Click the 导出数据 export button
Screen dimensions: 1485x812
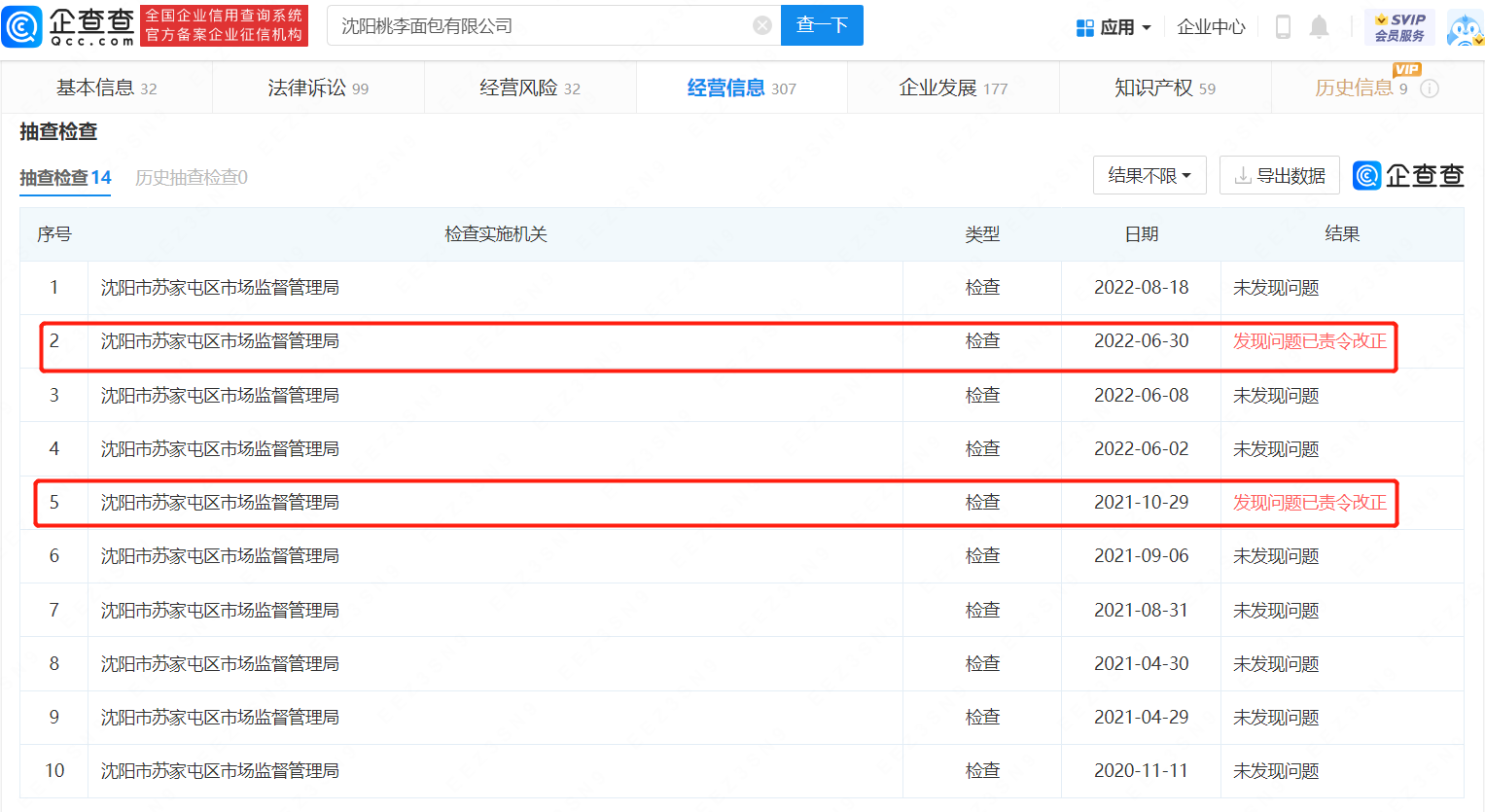coord(1280,175)
